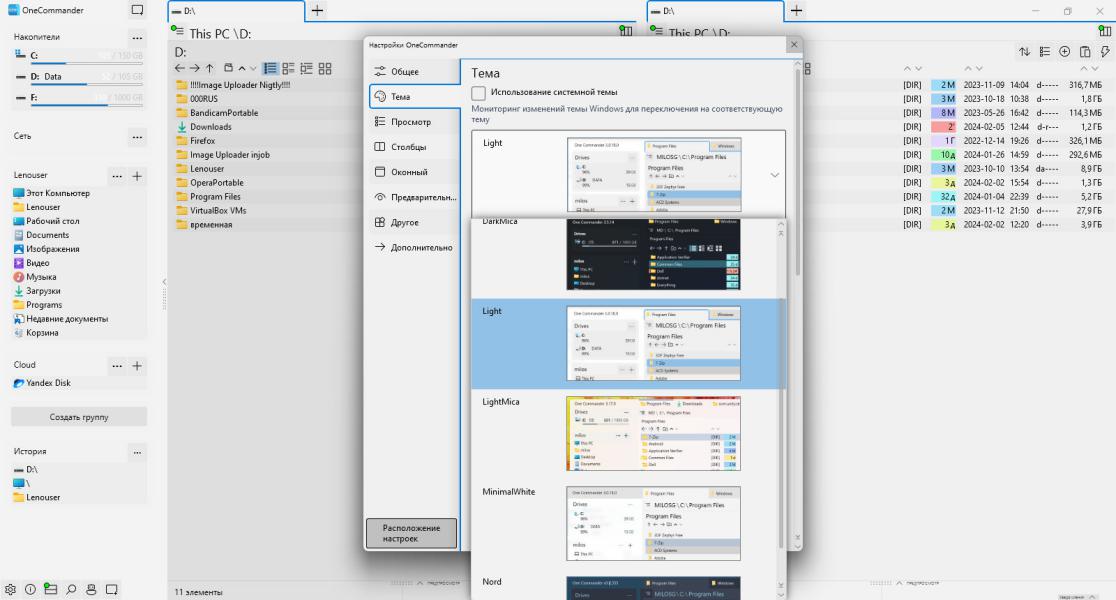Viewport: 1116px width, 600px height.
Task: Open Этот Компьютер in favorites
Action: point(51,193)
